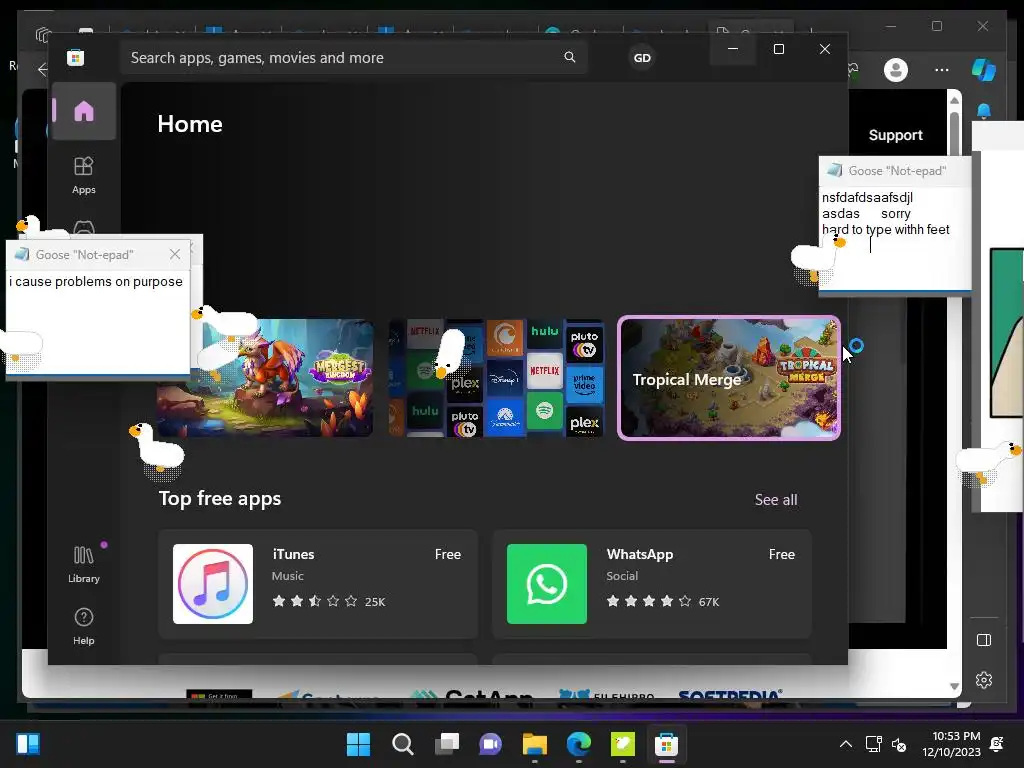
Task: Click See all for Top free apps
Action: click(776, 500)
